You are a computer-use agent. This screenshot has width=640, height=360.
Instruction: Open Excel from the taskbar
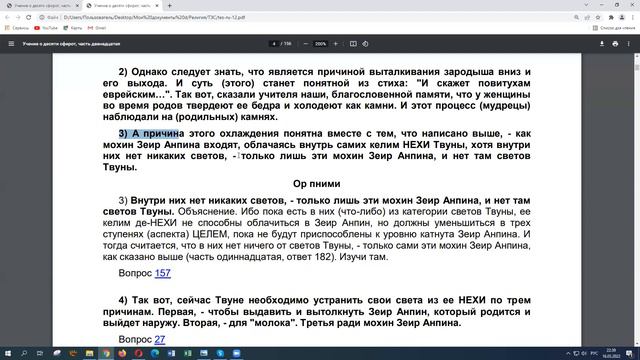tap(188, 353)
